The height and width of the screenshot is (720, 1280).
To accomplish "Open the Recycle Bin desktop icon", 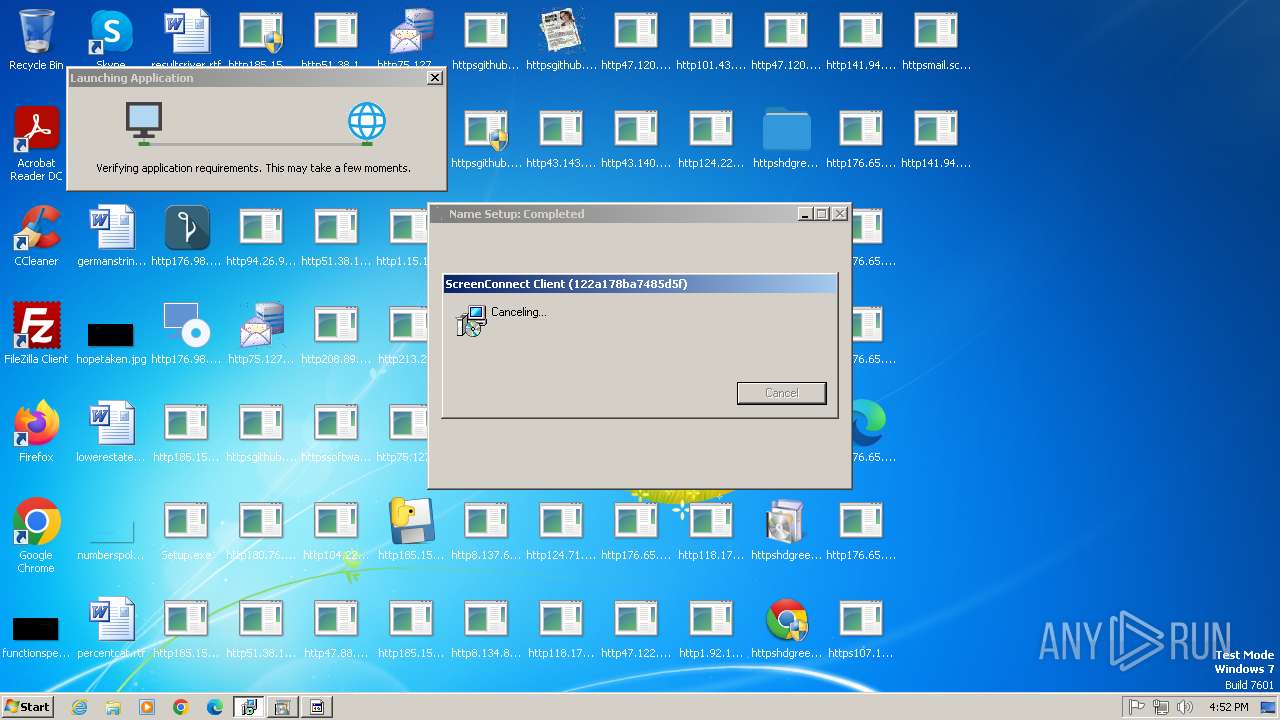I will (x=36, y=40).
